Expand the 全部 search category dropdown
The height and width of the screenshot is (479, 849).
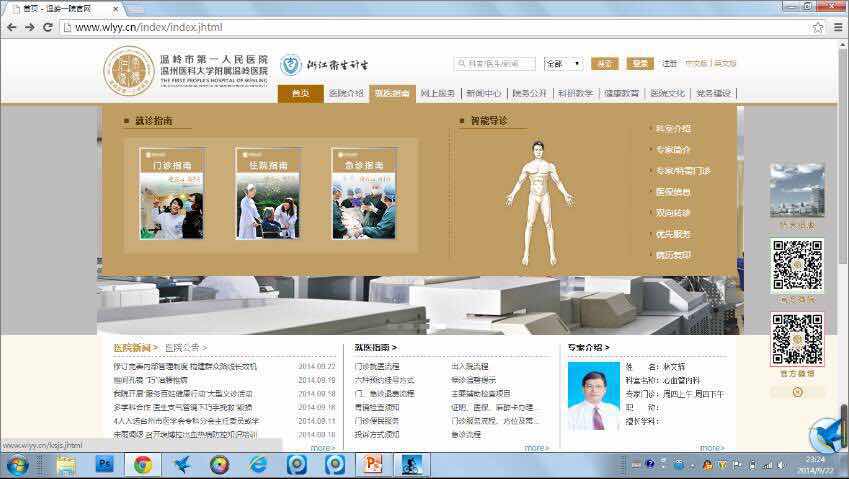click(x=564, y=64)
